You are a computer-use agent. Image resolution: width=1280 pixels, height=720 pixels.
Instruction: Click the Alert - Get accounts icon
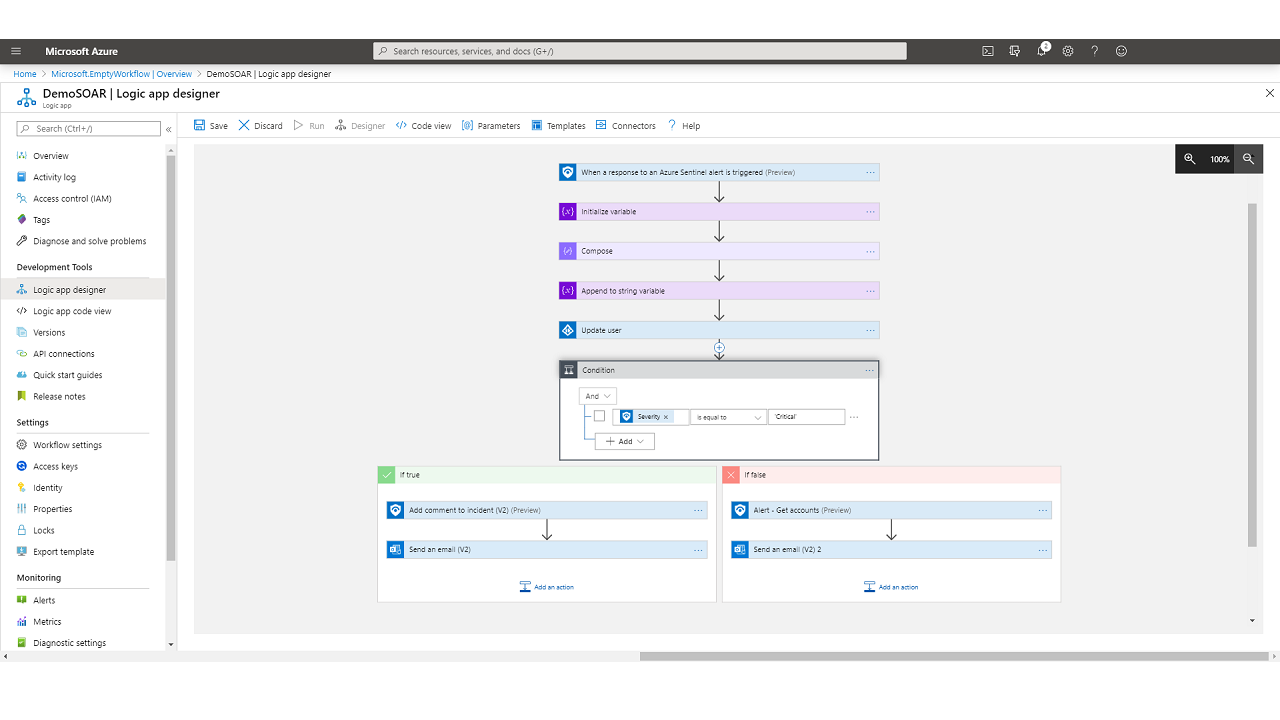[740, 510]
